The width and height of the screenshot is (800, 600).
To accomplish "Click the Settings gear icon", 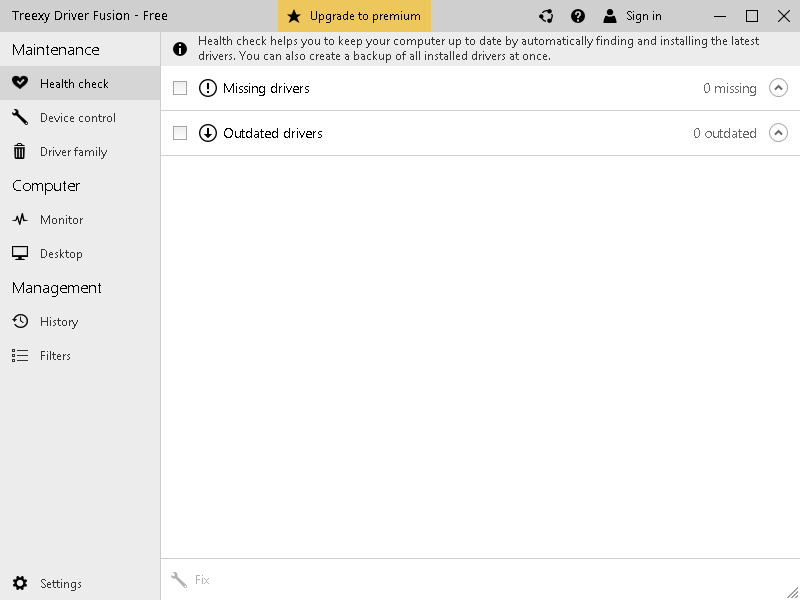I will [20, 584].
